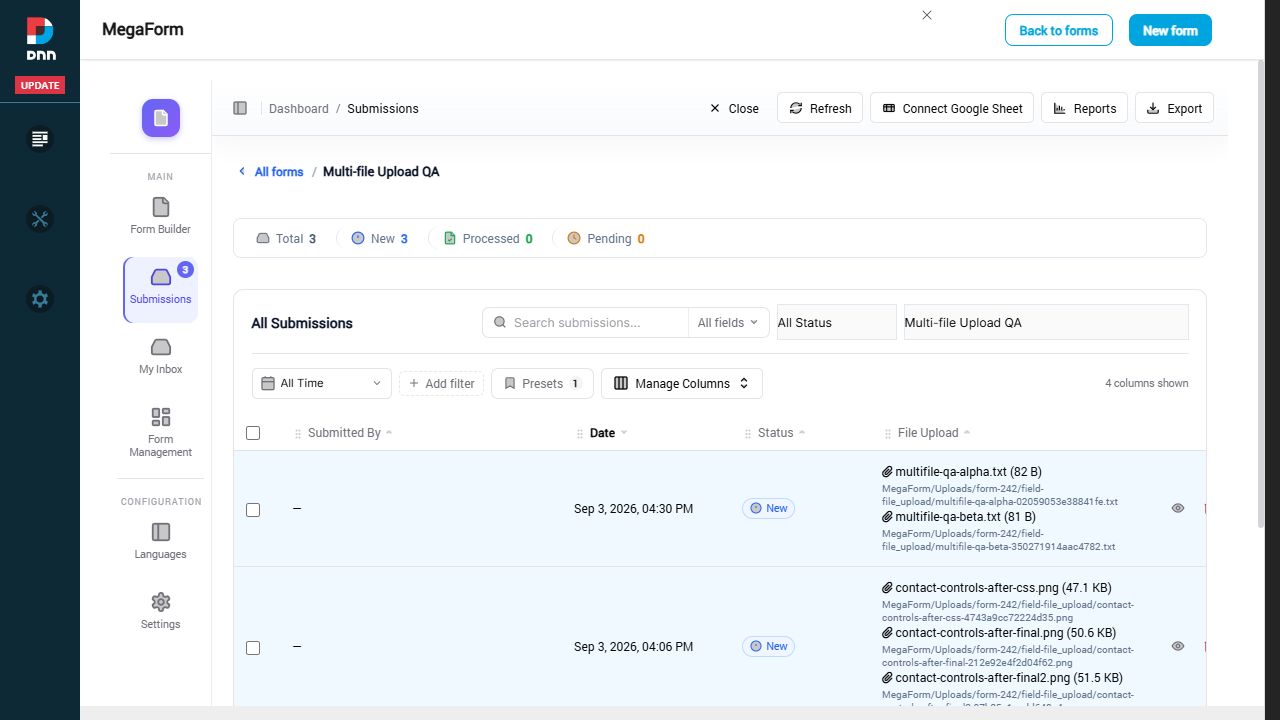Viewport: 1280px width, 720px height.
Task: Open the Presets button
Action: [x=542, y=383]
